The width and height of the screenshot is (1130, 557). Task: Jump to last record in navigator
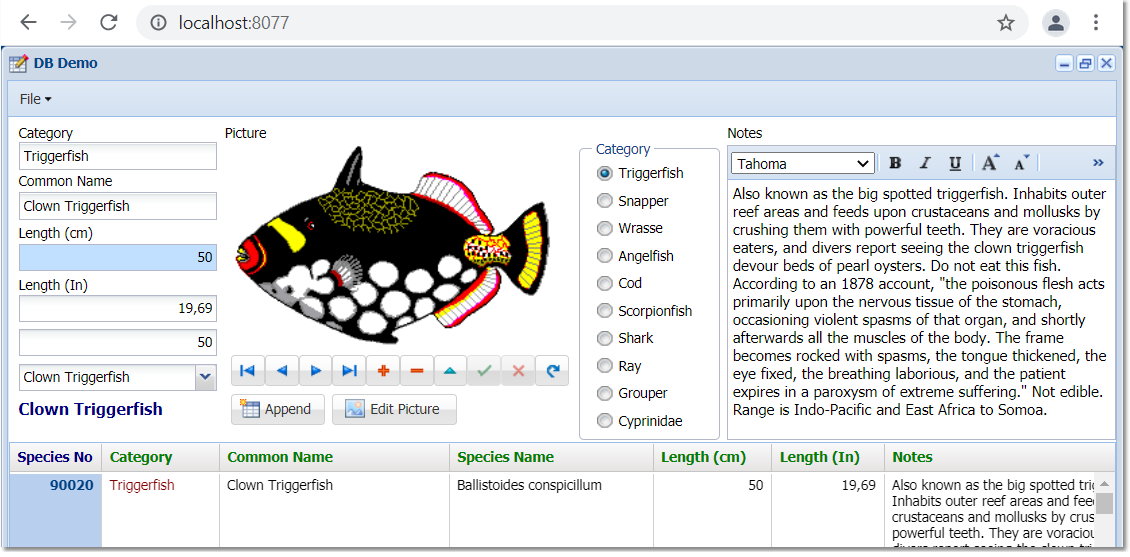pyautogui.click(x=349, y=371)
